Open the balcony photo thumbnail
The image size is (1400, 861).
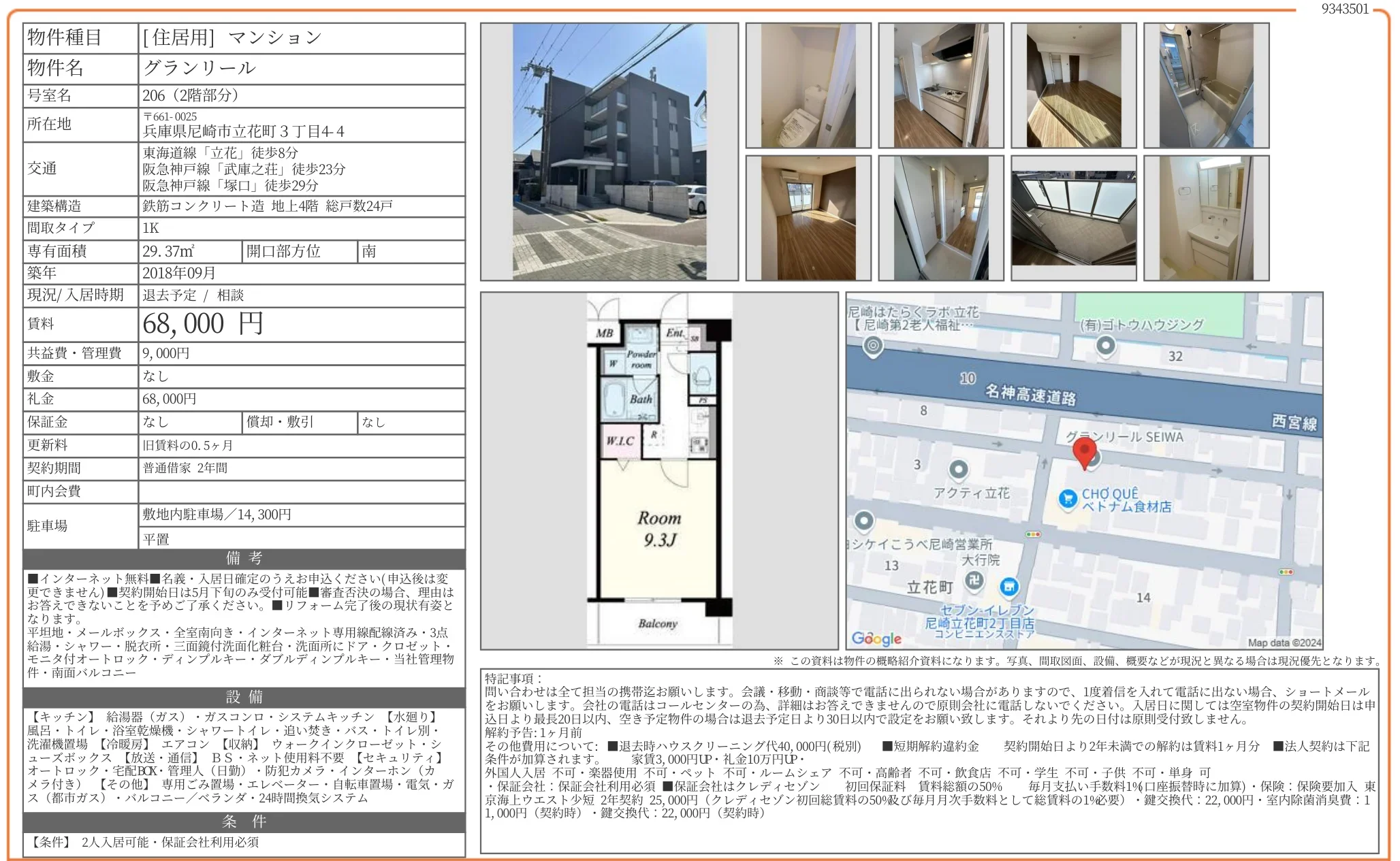(x=1073, y=218)
